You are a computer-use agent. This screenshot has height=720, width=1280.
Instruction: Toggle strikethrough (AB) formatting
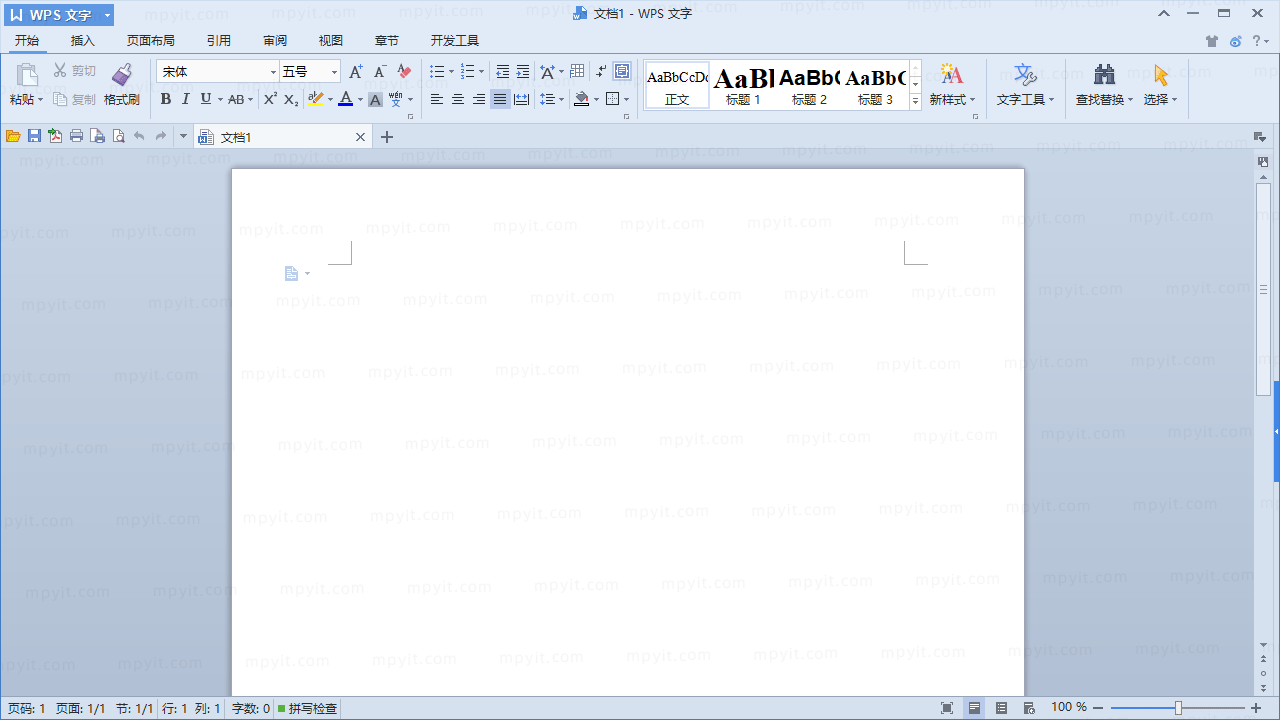(236, 99)
